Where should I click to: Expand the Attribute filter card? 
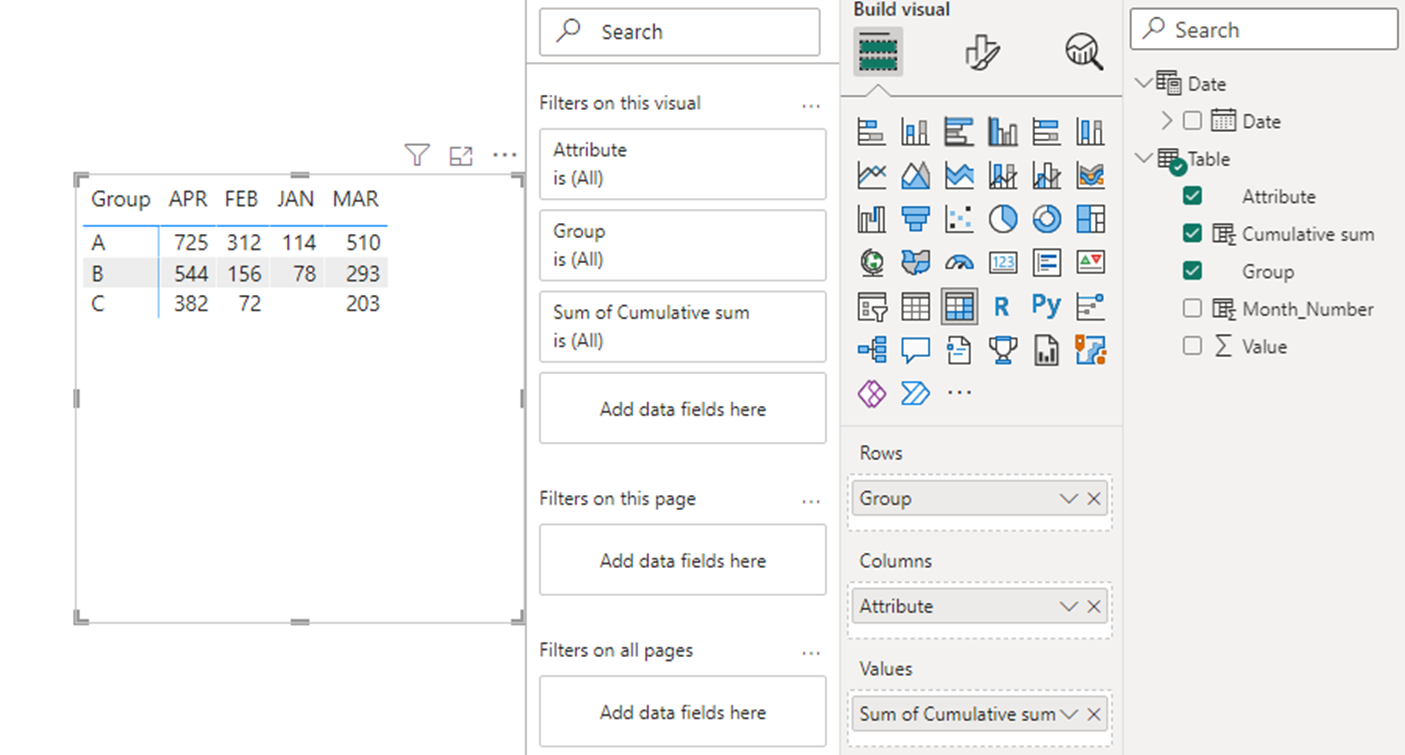683,164
